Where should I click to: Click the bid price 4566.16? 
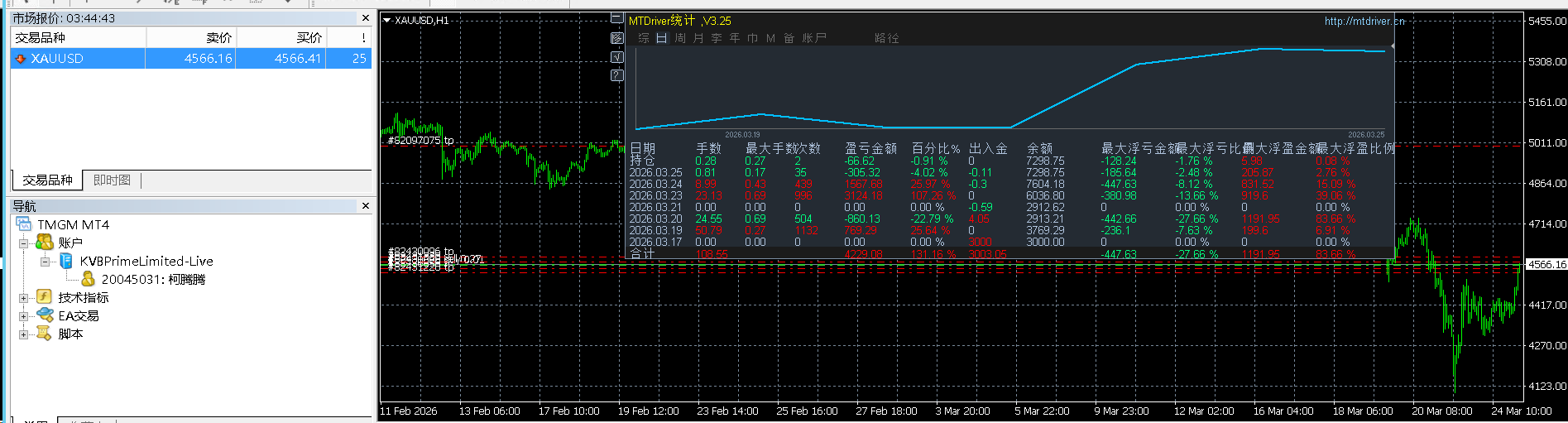(x=208, y=59)
